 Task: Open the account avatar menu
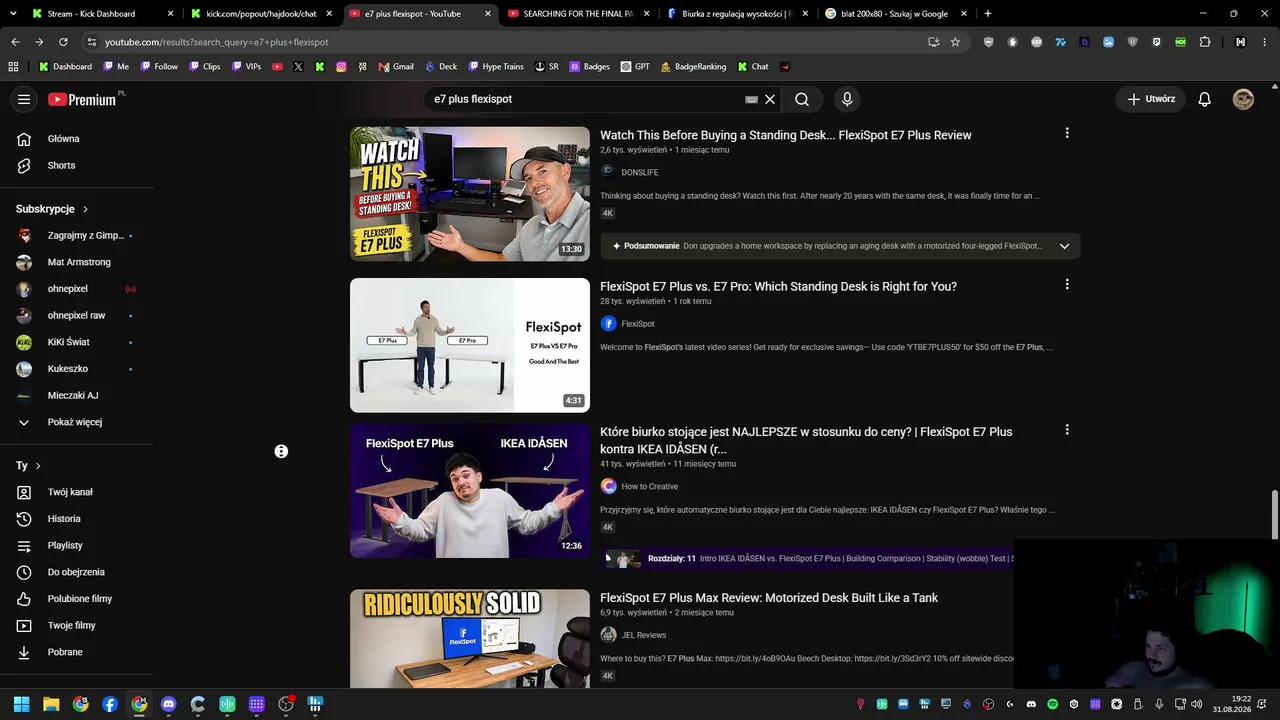click(x=1243, y=99)
